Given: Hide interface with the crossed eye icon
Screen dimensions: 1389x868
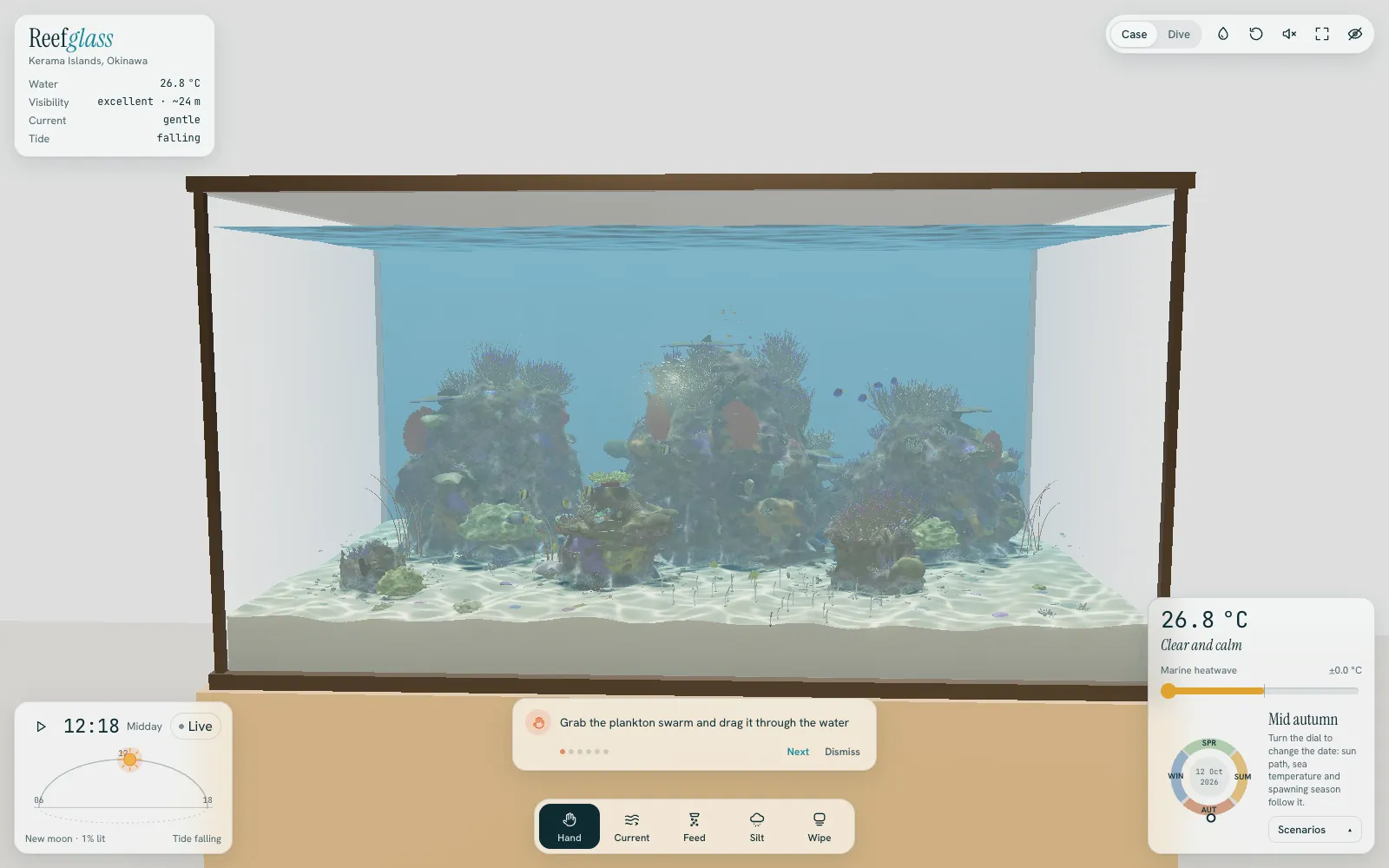Looking at the screenshot, I should pyautogui.click(x=1355, y=34).
